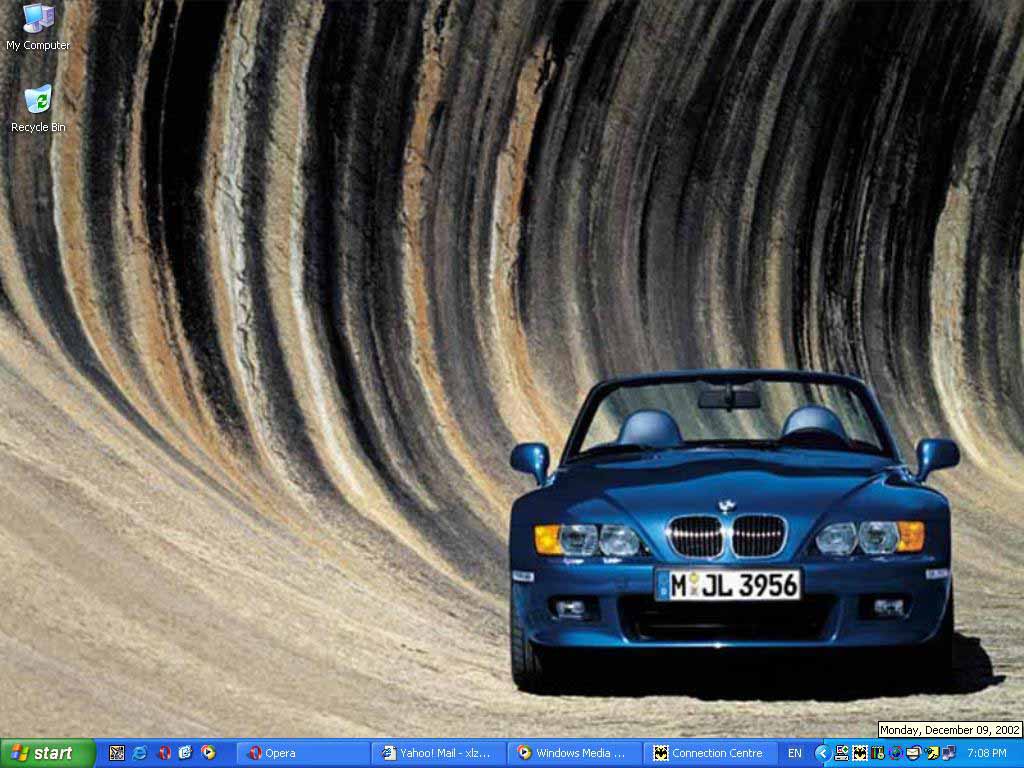Click the 7:08 PM taskbar clock
Viewport: 1024px width, 768px height.
pos(987,753)
